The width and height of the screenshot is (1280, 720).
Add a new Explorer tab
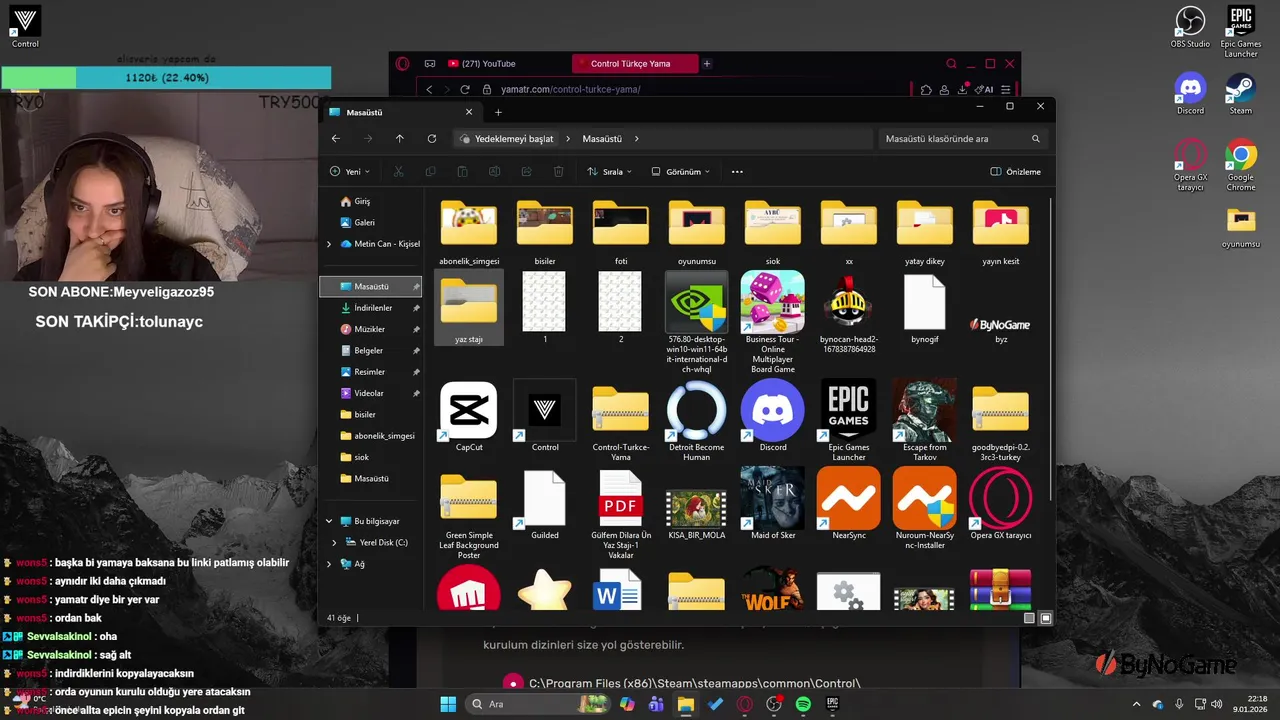[498, 112]
